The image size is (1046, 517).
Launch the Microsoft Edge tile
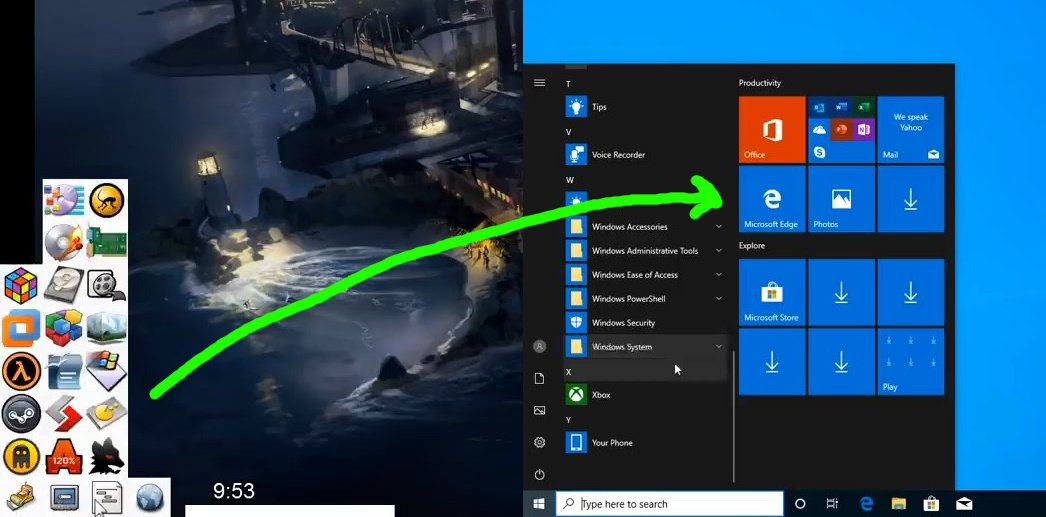(x=772, y=199)
